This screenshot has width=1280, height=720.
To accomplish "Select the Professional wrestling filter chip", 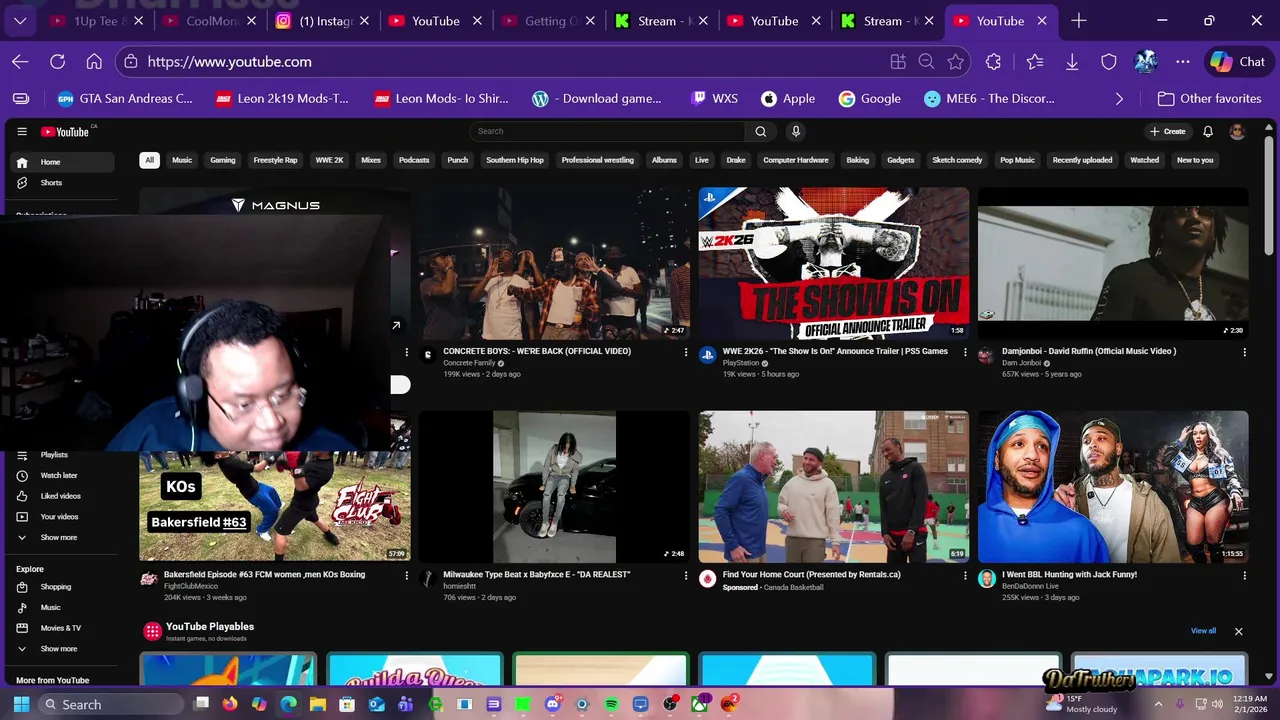I will tap(598, 160).
